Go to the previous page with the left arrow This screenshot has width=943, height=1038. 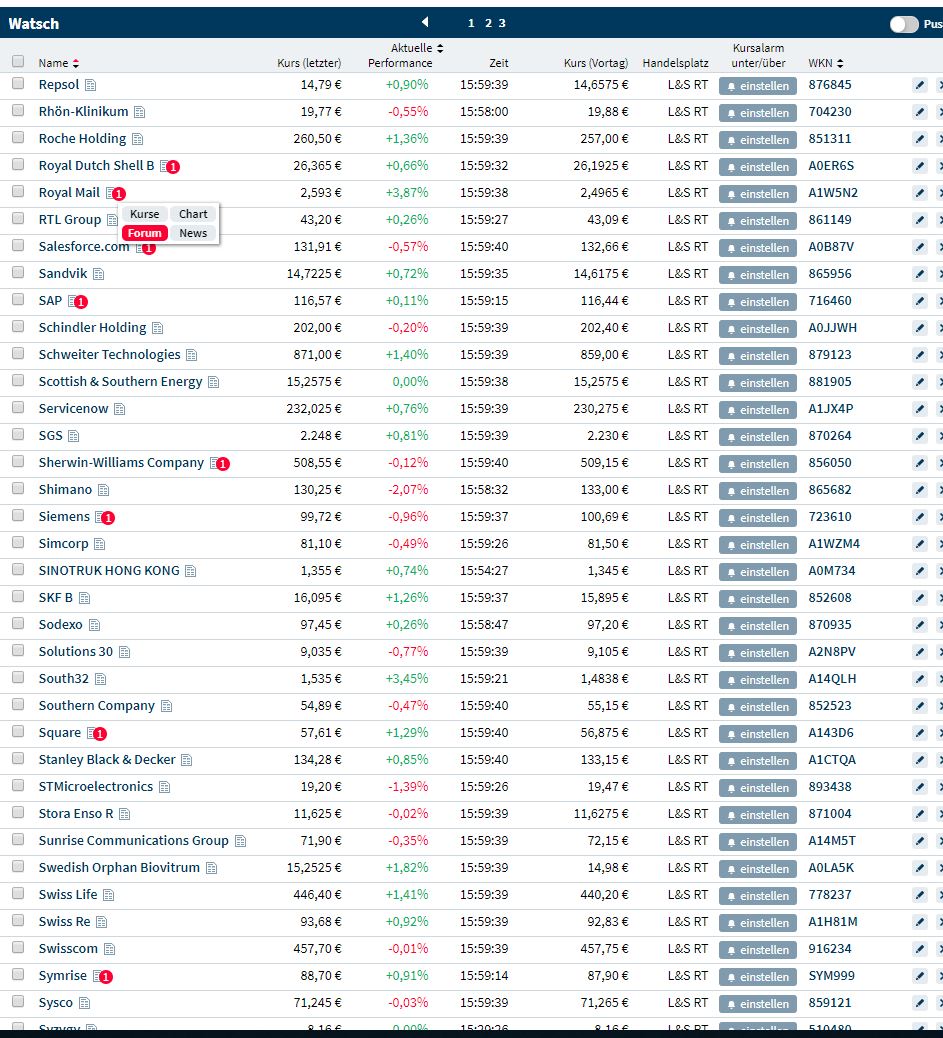click(425, 23)
